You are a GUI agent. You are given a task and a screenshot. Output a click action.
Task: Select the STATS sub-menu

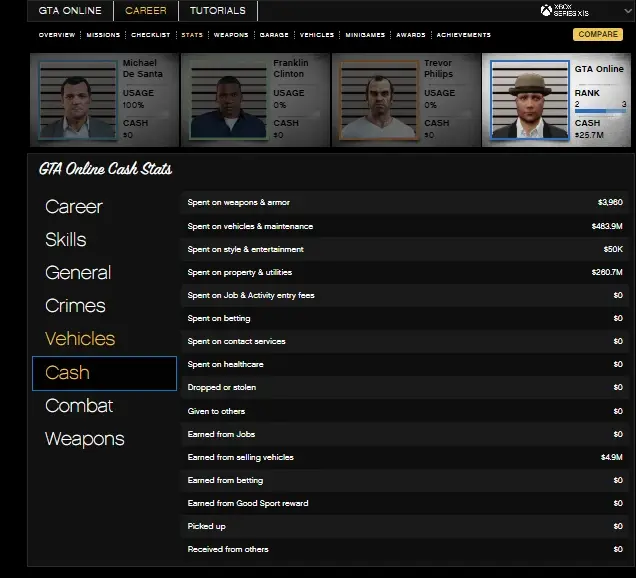tap(192, 35)
